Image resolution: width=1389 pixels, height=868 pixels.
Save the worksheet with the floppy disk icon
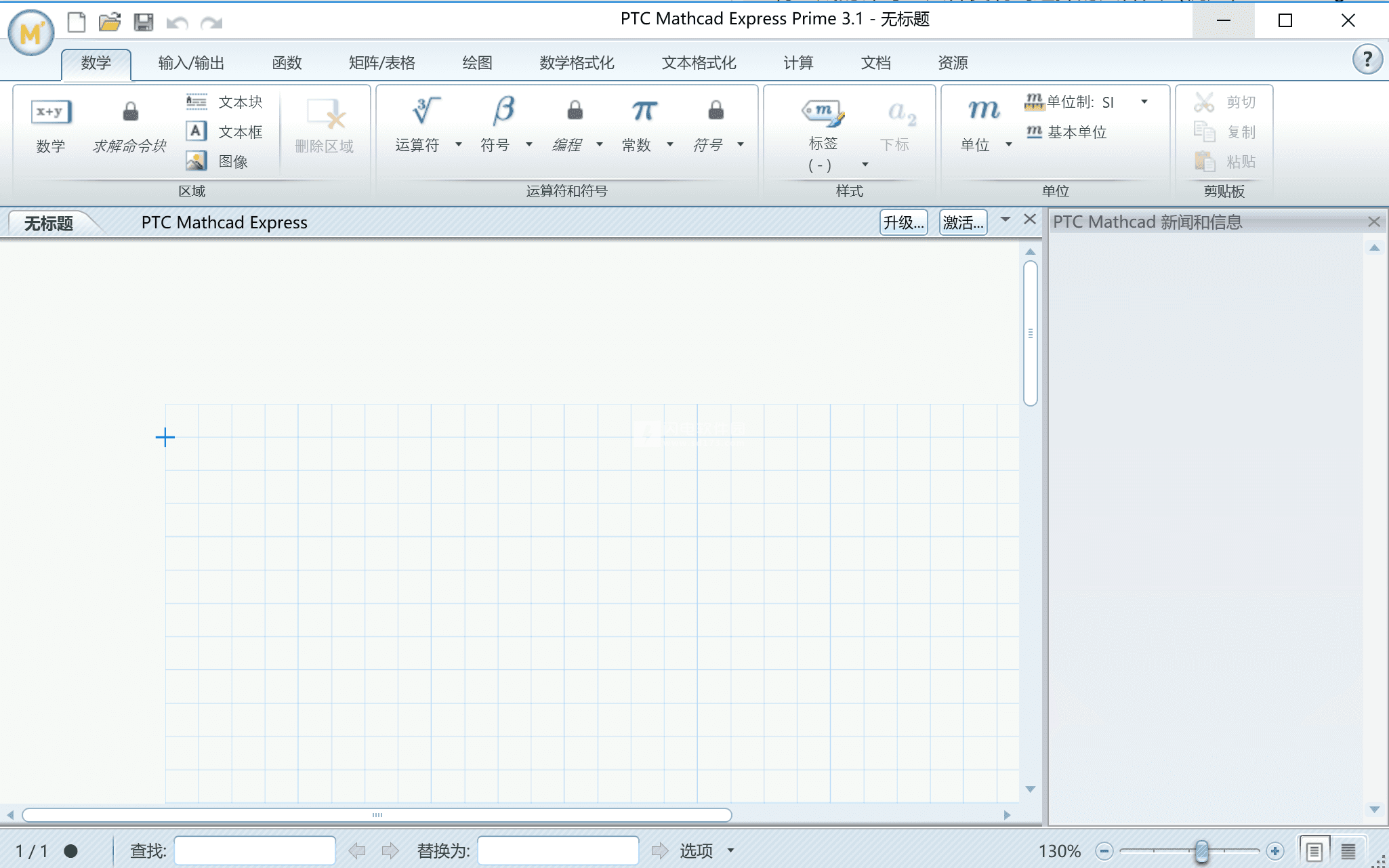click(x=143, y=22)
